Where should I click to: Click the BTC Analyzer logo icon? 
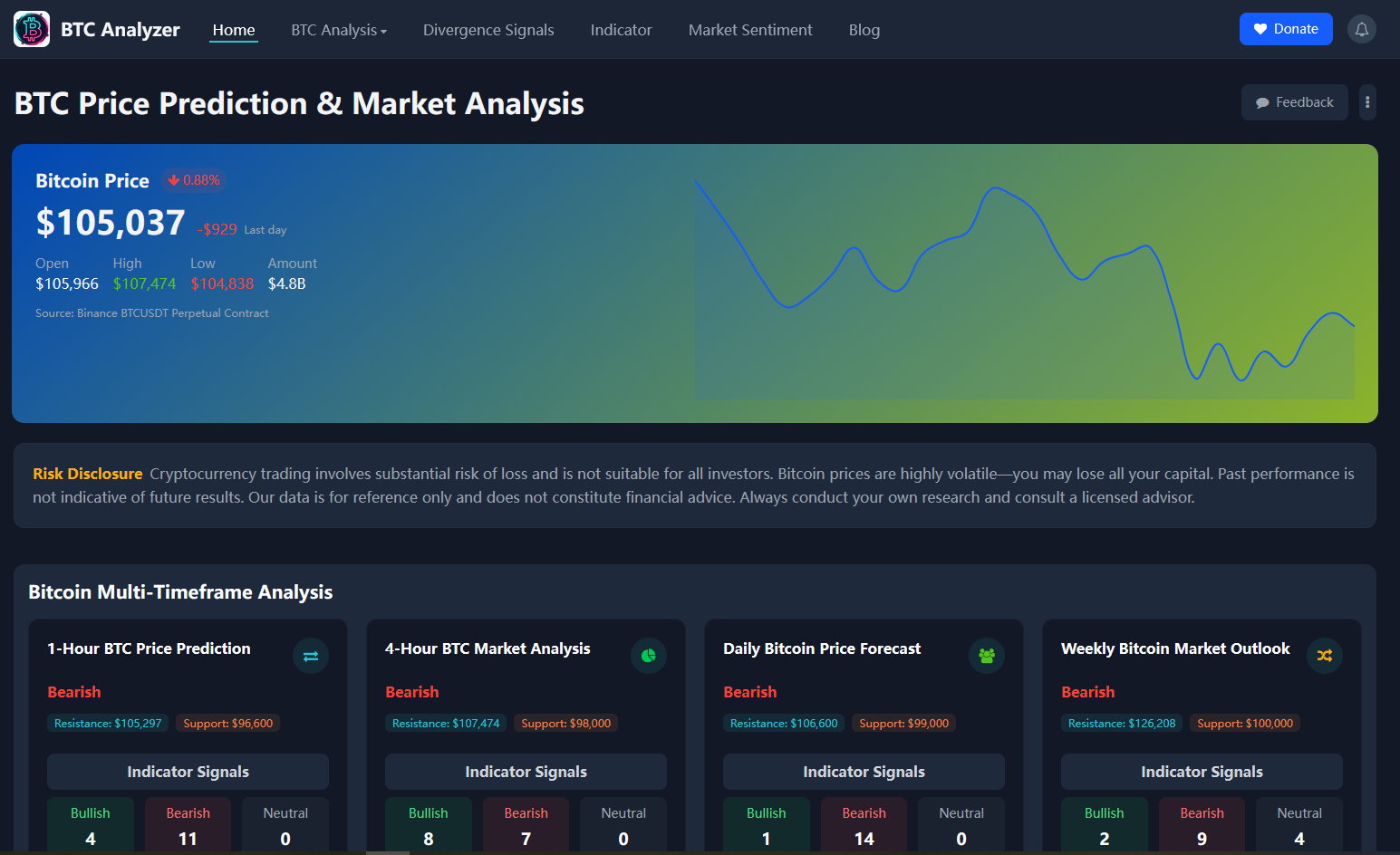tap(32, 28)
